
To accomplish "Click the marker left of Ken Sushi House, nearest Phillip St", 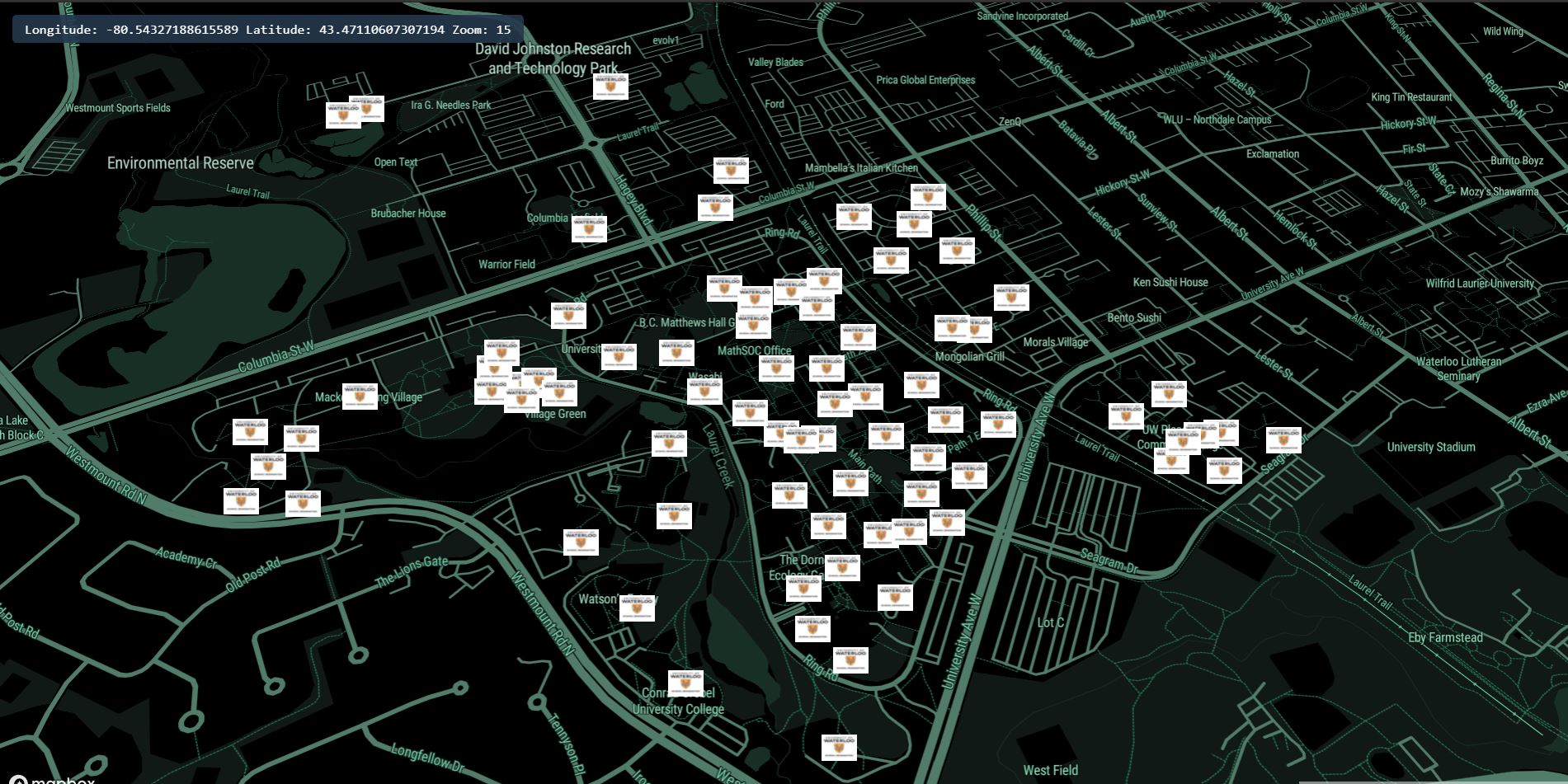I will click(x=1011, y=297).
